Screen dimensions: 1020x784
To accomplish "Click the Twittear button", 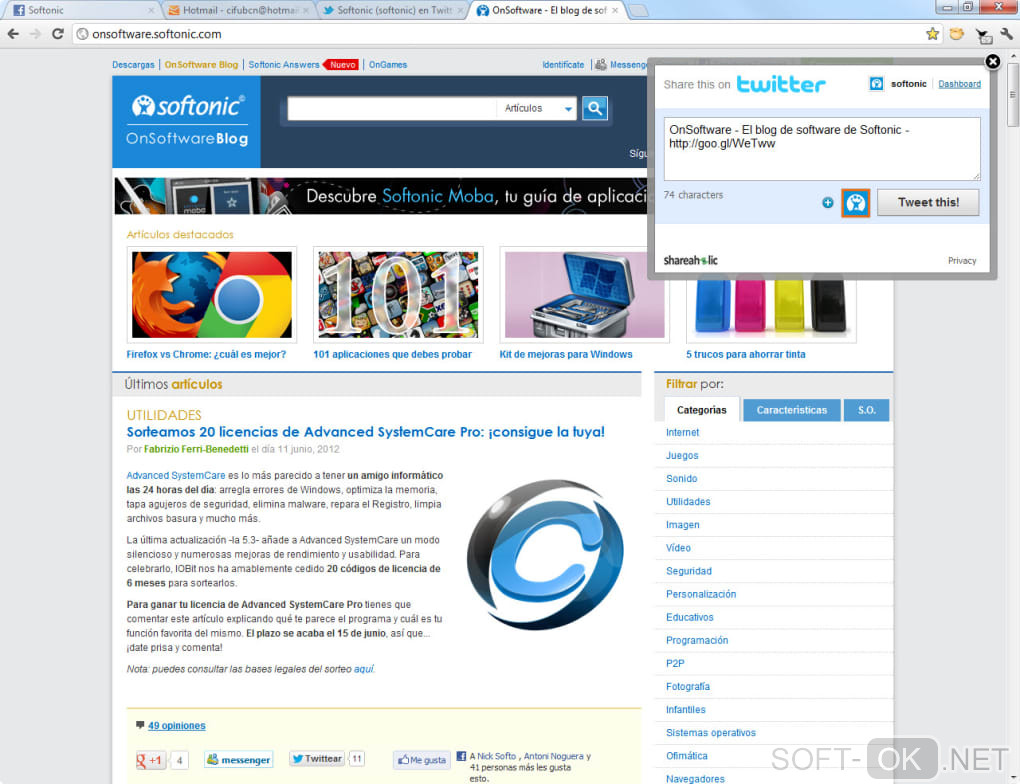I will pos(317,759).
